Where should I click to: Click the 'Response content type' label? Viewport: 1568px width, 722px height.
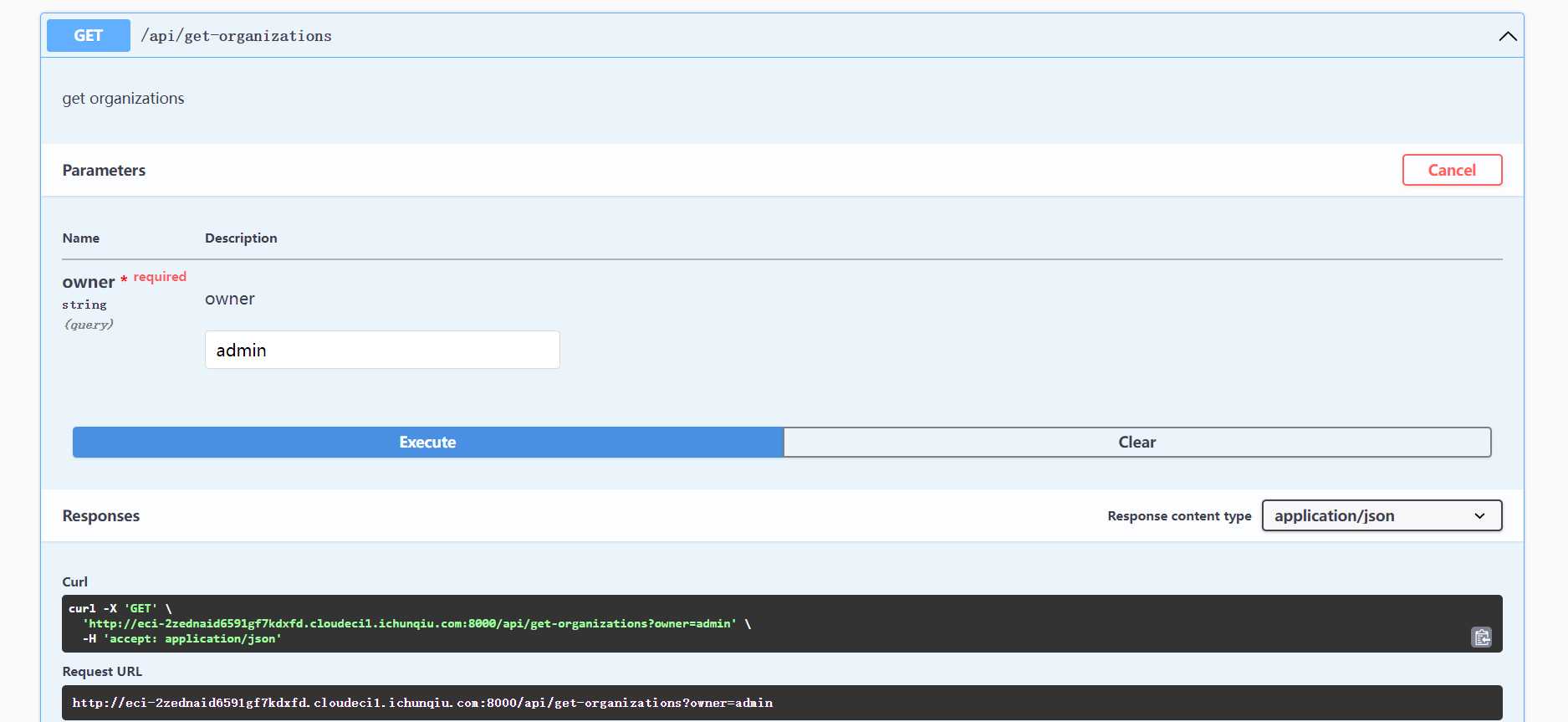pos(1178,516)
